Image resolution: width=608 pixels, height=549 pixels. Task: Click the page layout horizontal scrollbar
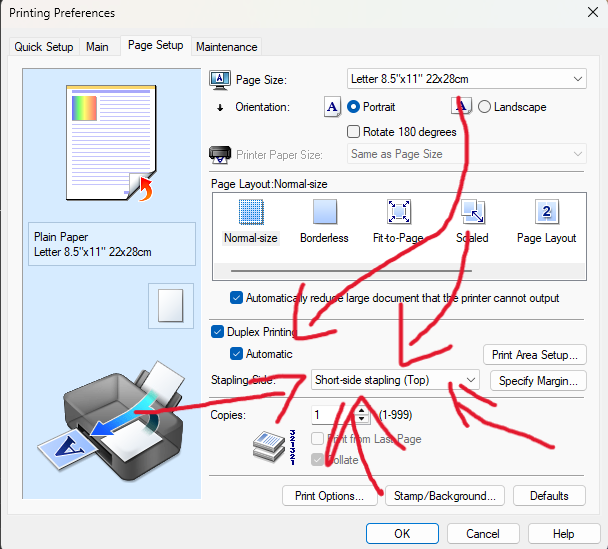(400, 270)
